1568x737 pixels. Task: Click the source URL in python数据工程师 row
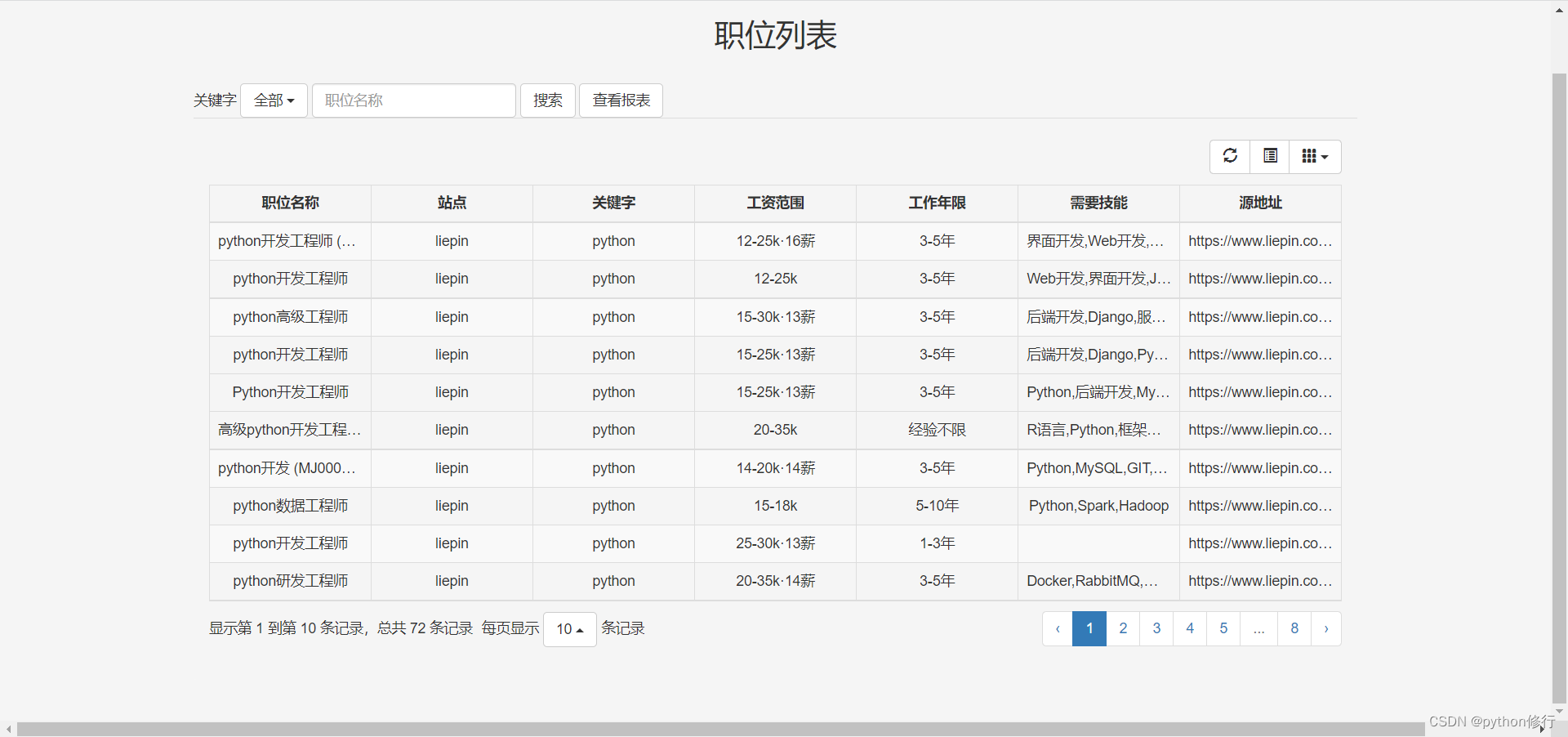pyautogui.click(x=1260, y=506)
